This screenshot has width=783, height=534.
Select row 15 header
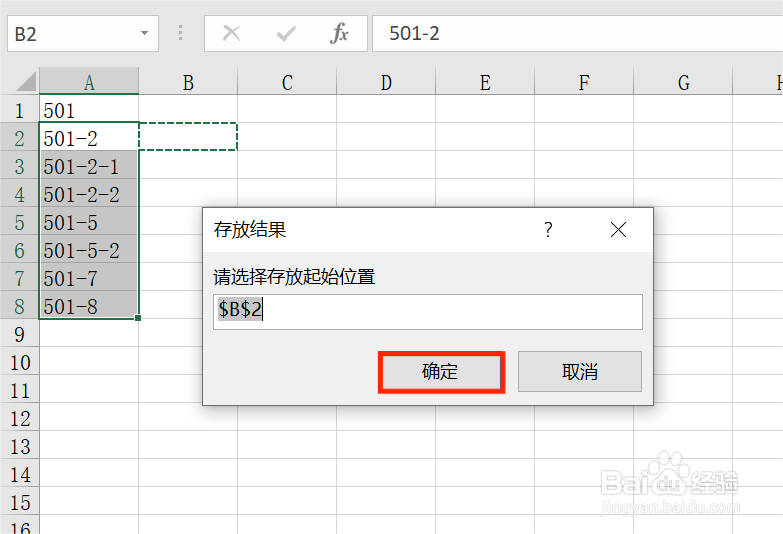[x=19, y=502]
